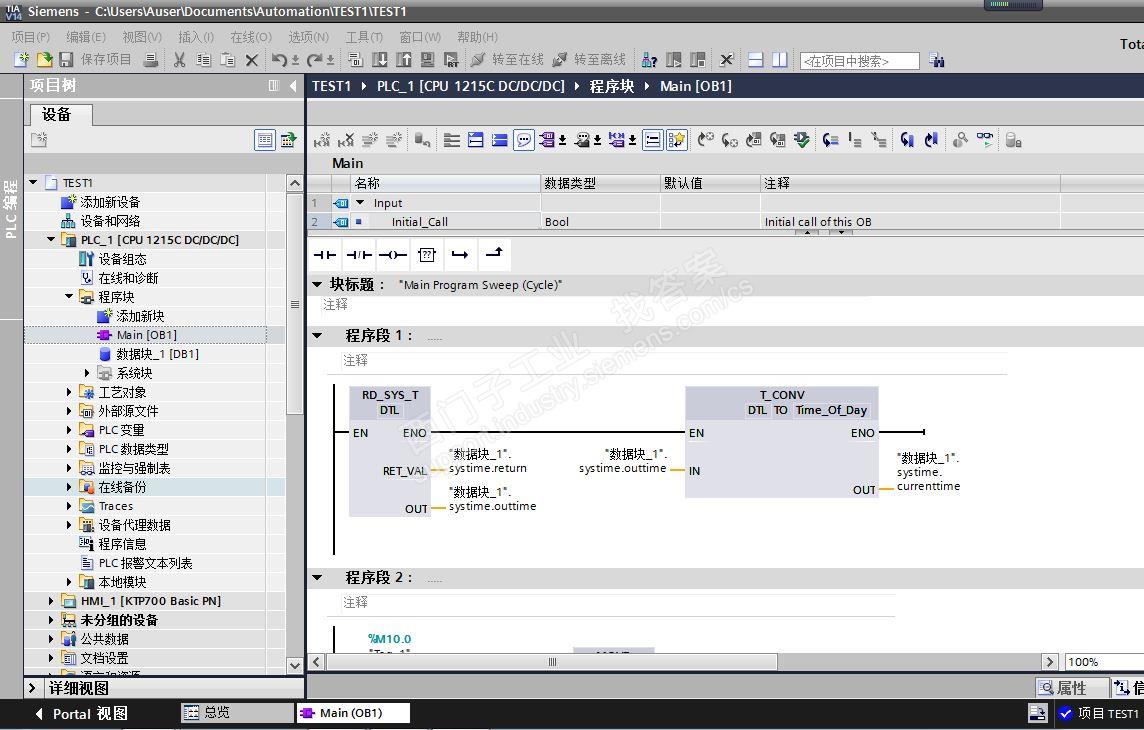The image size is (1144, 730).
Task: Open project with the folder icon
Action: point(44,60)
